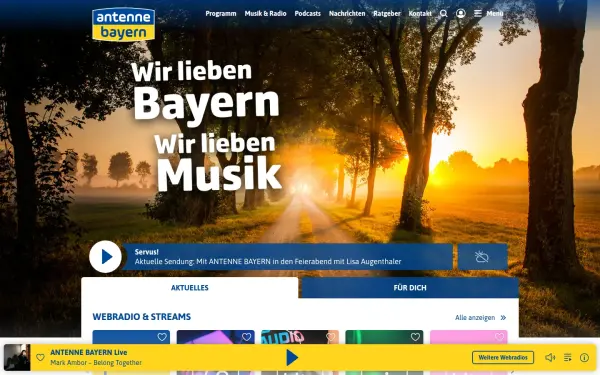Open the double chevron beside Alle anzeigen
Screen dimensions: 600x375
point(503,318)
